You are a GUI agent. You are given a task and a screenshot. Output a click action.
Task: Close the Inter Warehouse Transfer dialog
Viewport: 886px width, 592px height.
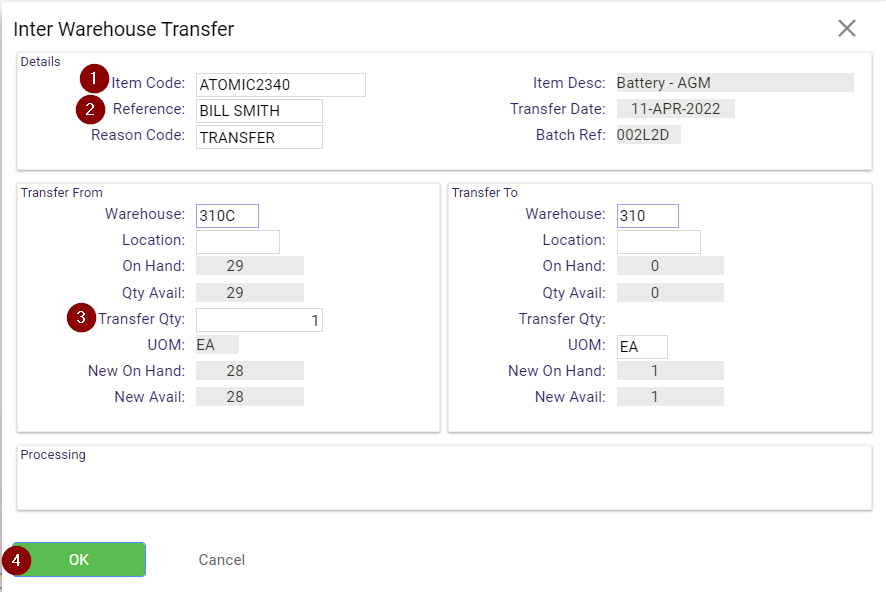(x=846, y=28)
